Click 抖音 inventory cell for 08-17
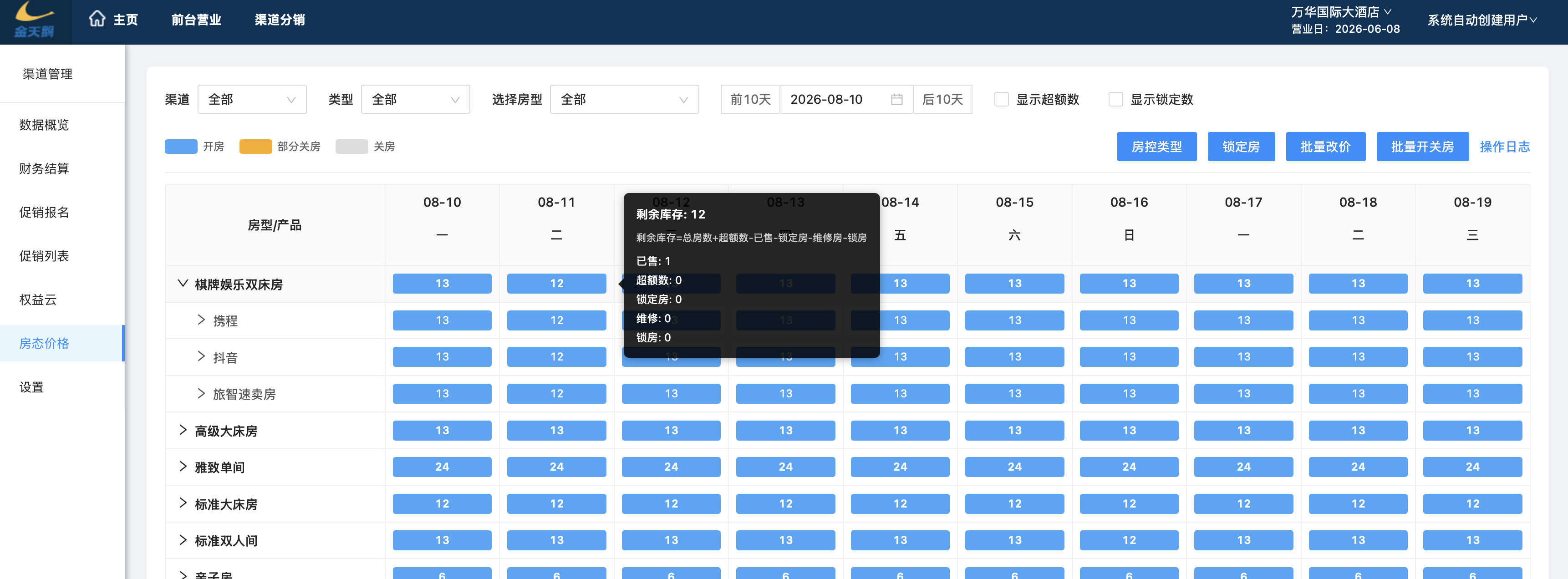 tap(1243, 357)
